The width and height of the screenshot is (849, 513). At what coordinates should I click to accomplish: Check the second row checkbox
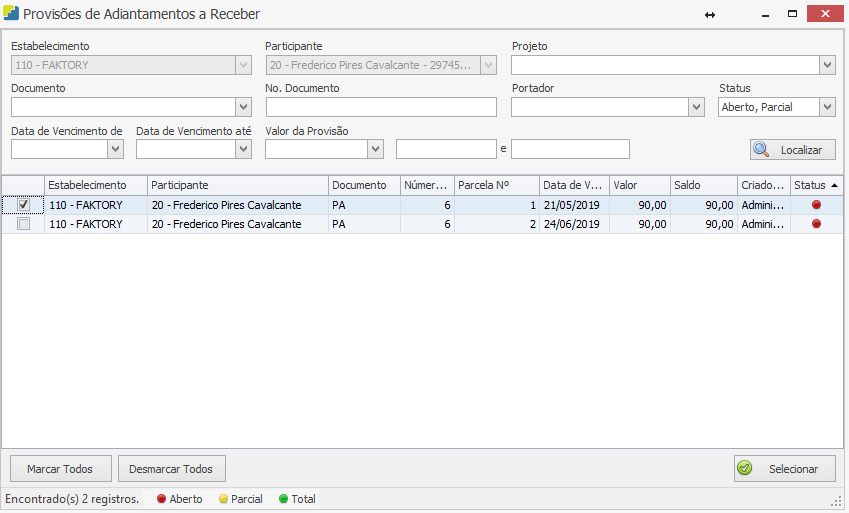click(24, 224)
